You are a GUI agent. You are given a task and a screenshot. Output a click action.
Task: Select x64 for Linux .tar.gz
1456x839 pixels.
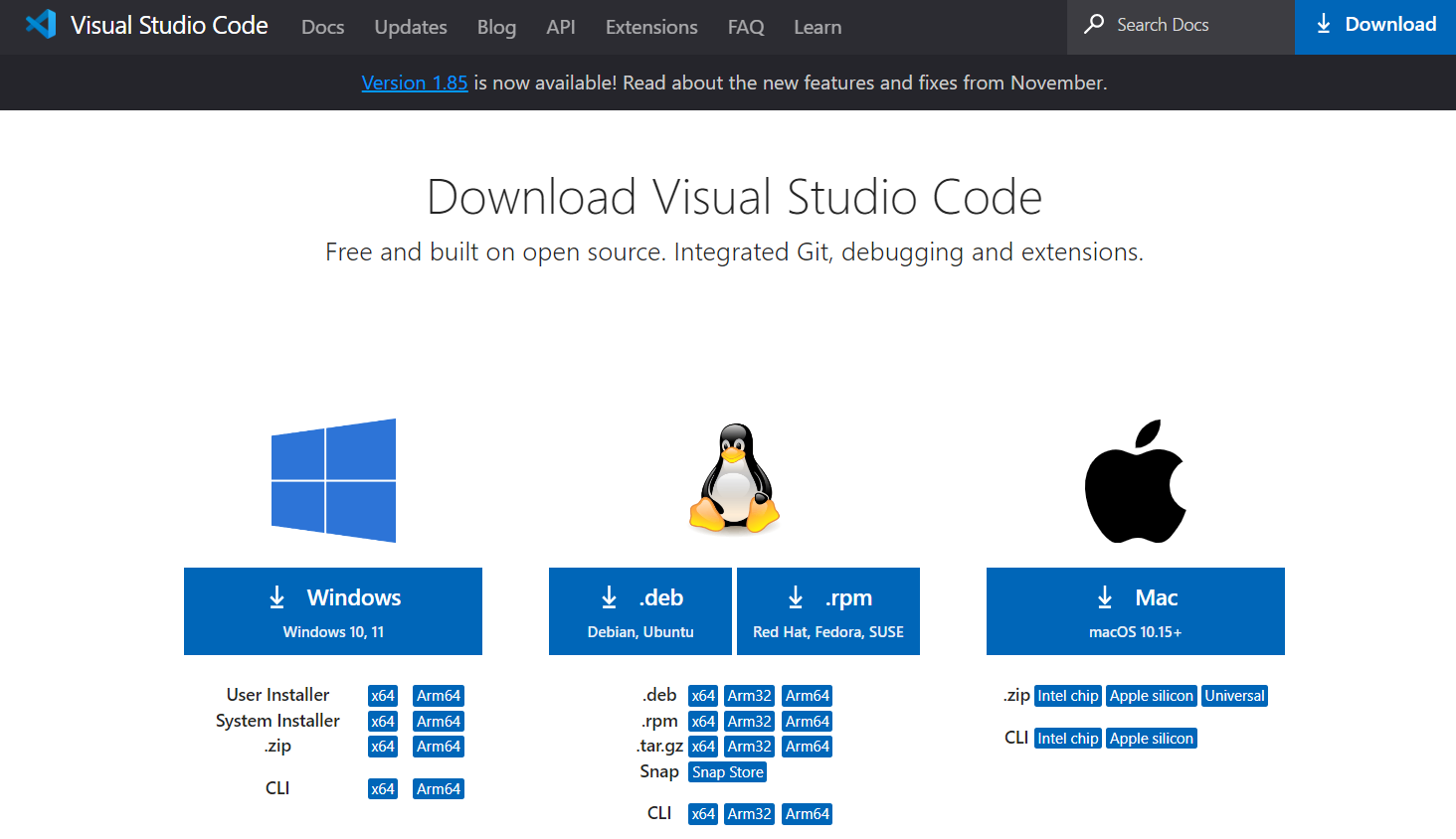pyautogui.click(x=703, y=747)
